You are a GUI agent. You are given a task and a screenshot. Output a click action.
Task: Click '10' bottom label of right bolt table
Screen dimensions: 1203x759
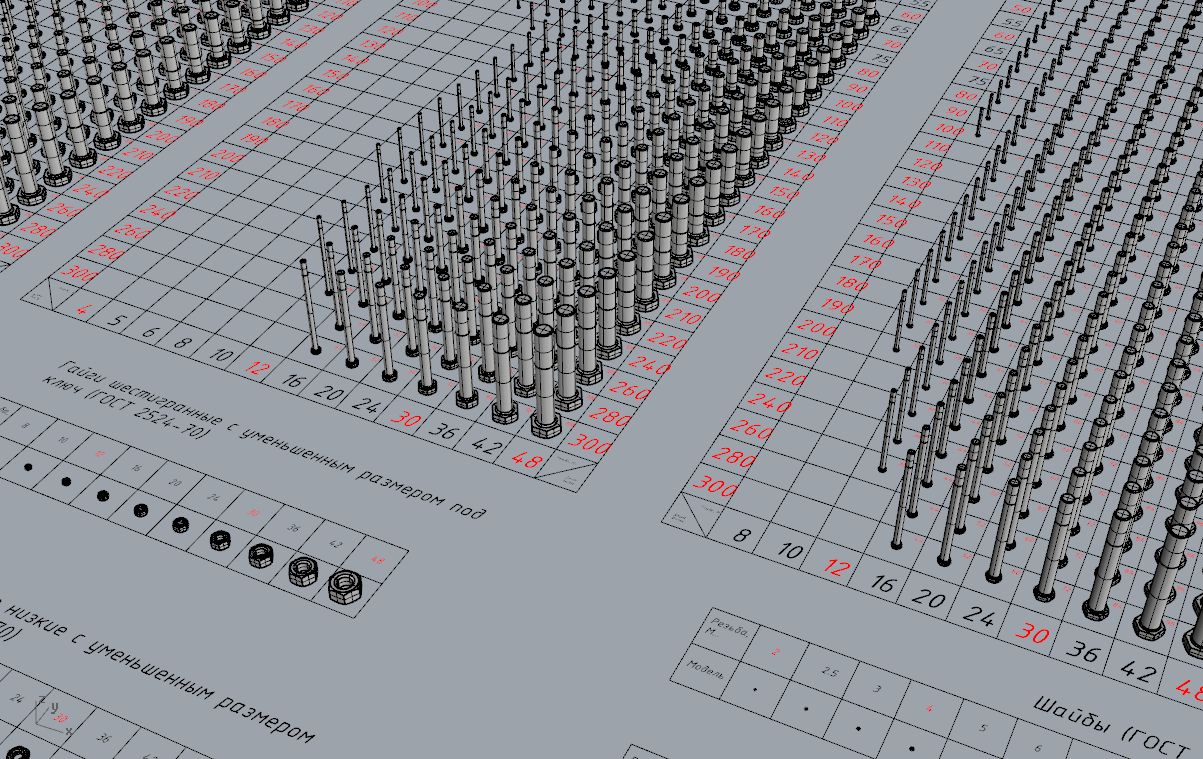click(789, 550)
